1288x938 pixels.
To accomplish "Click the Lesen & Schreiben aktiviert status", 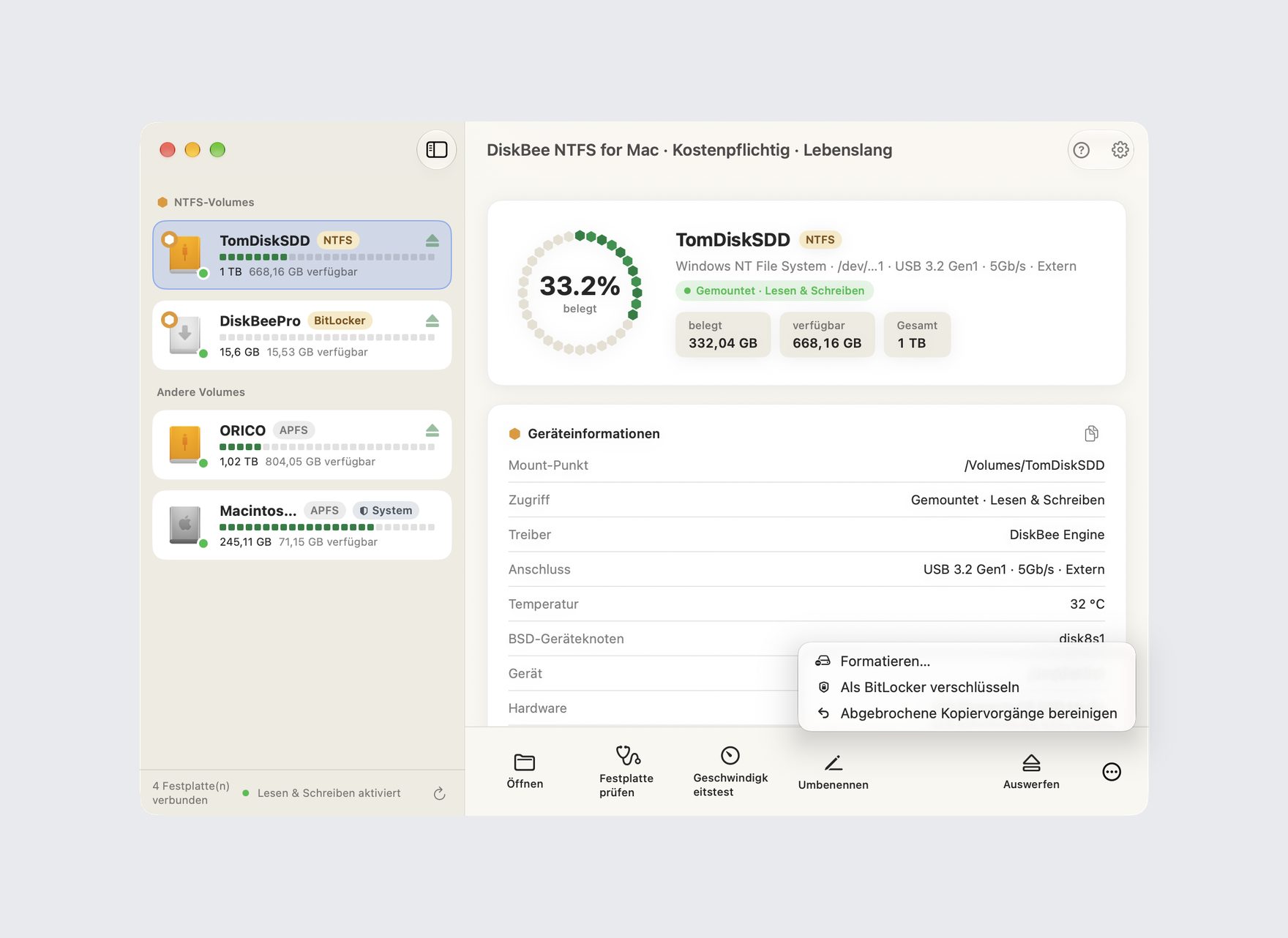I will click(x=322, y=793).
